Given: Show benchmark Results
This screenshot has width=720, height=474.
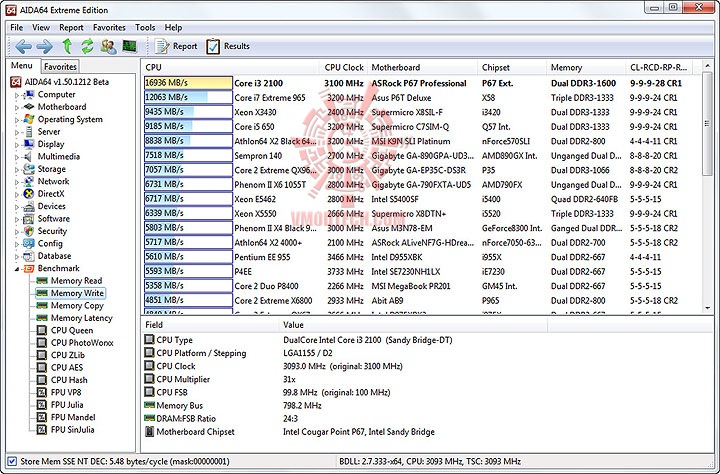Looking at the screenshot, I should click(x=228, y=46).
